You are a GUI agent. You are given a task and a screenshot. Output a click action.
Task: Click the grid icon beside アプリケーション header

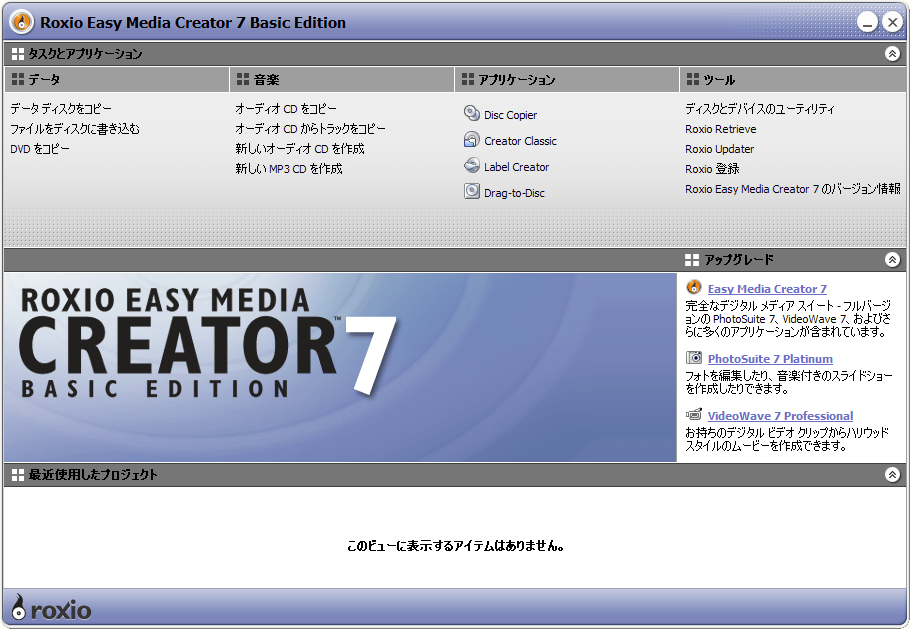click(468, 79)
